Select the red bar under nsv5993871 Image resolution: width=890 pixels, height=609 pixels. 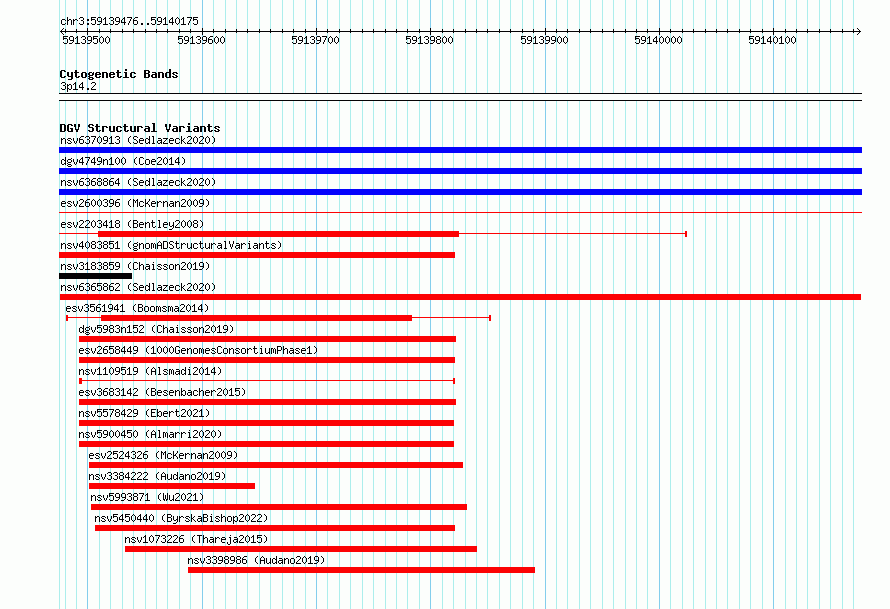coord(279,507)
